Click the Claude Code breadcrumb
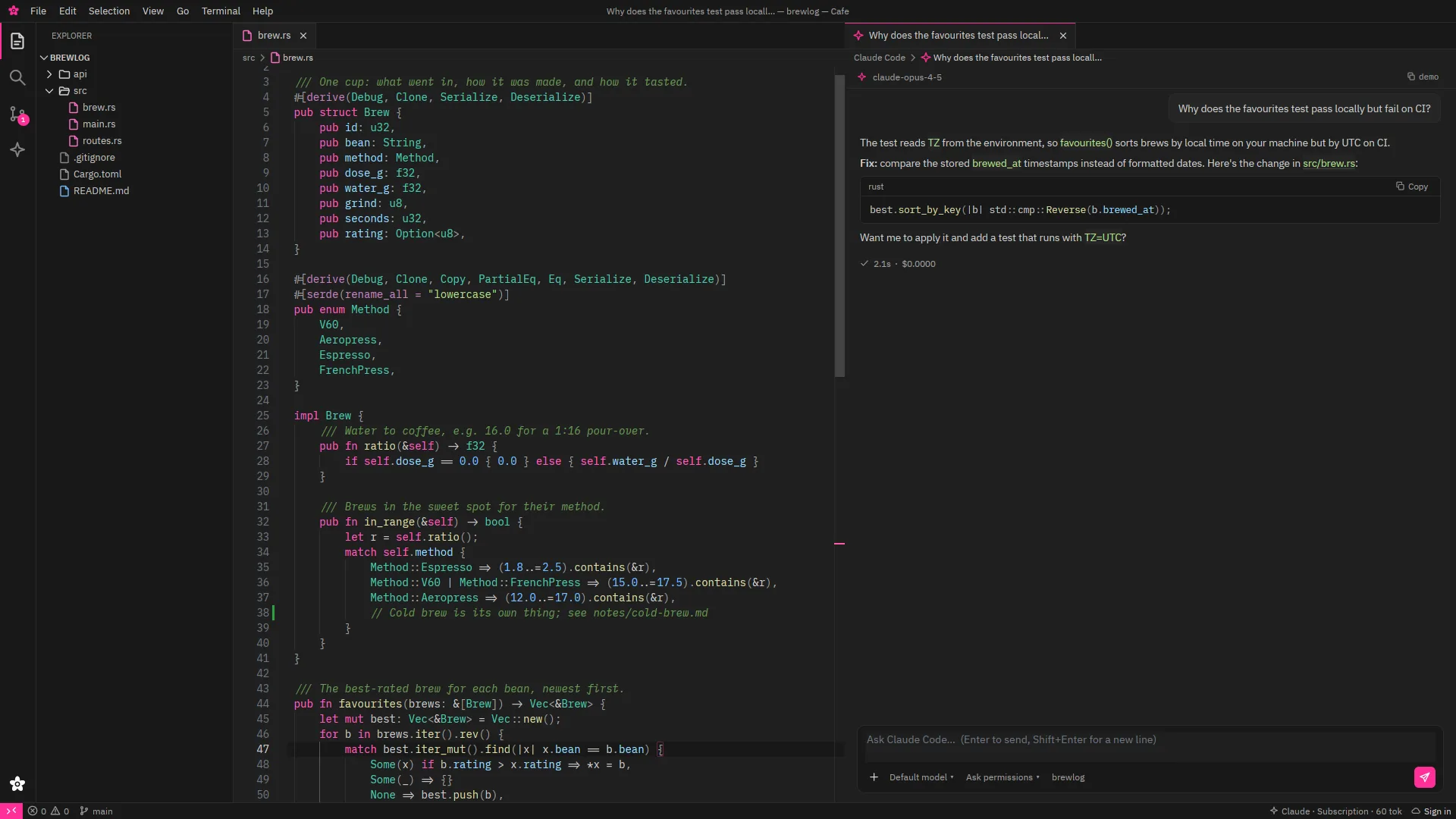Screen dimensions: 1456x819 coord(879,58)
